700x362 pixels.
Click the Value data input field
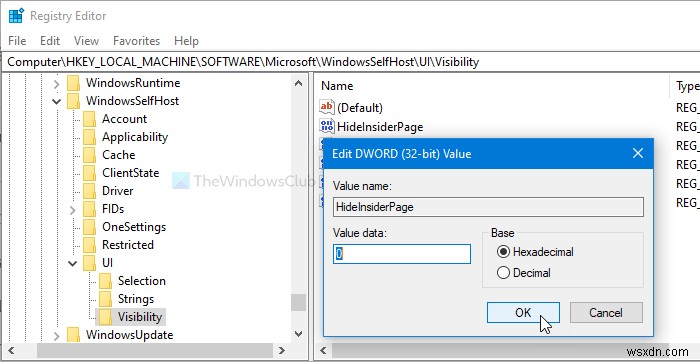402,254
